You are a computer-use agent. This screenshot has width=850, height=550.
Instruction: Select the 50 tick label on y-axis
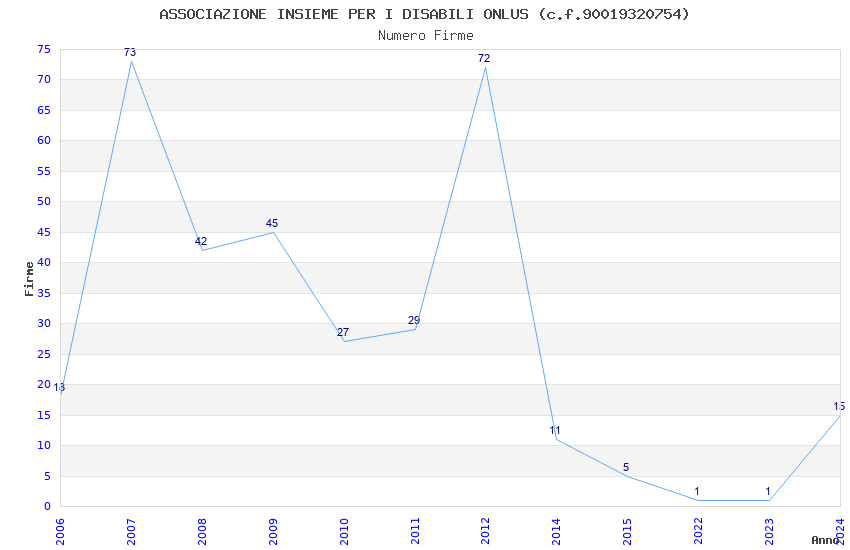tap(44, 202)
